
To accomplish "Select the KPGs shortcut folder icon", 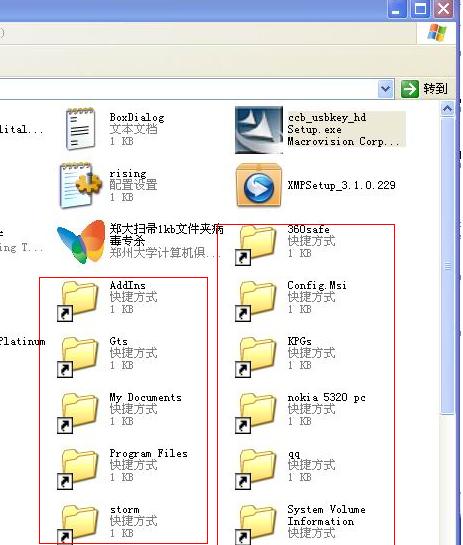I will [x=257, y=356].
